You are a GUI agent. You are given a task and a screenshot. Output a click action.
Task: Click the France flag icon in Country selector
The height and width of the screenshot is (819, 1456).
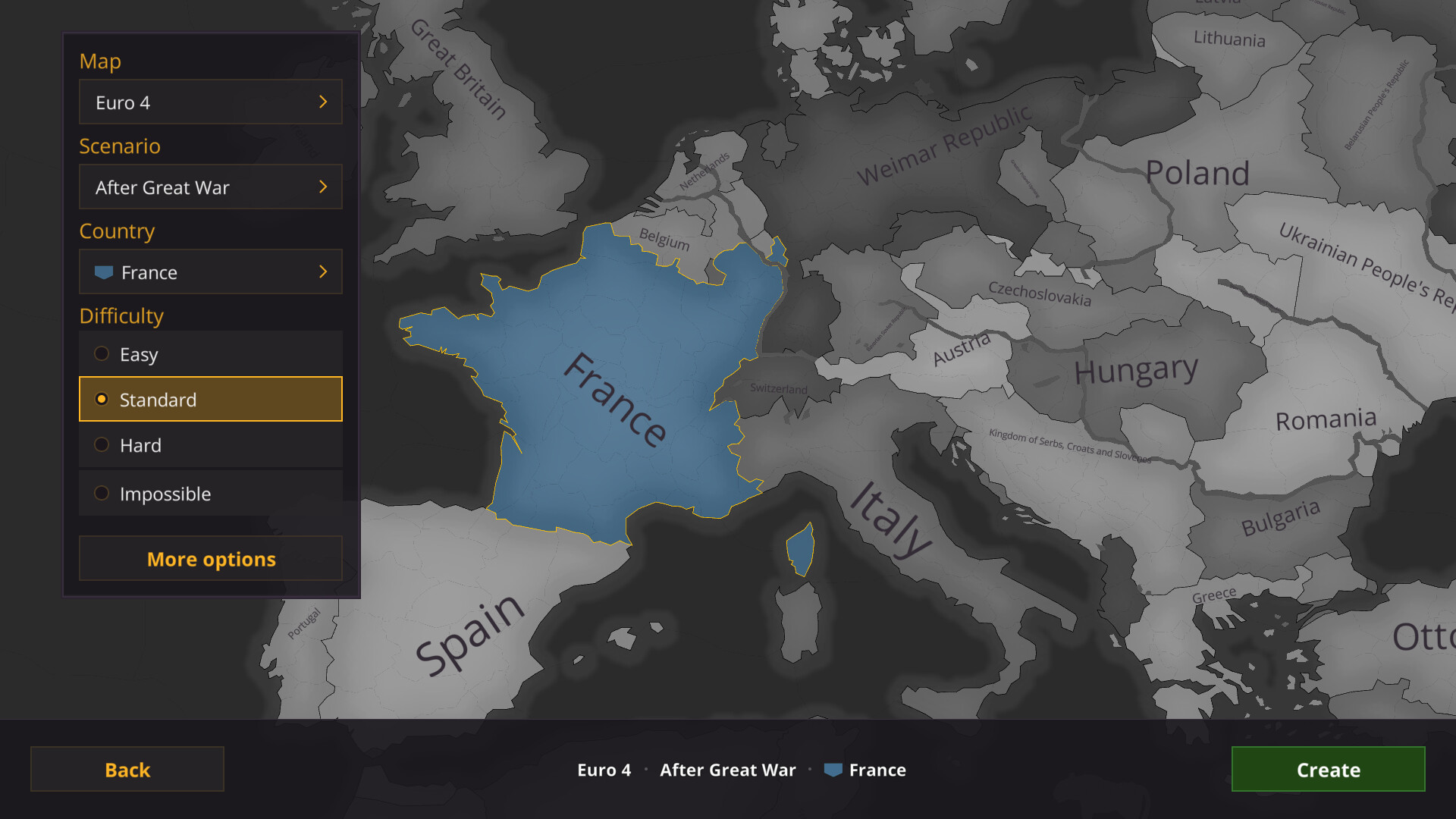104,272
